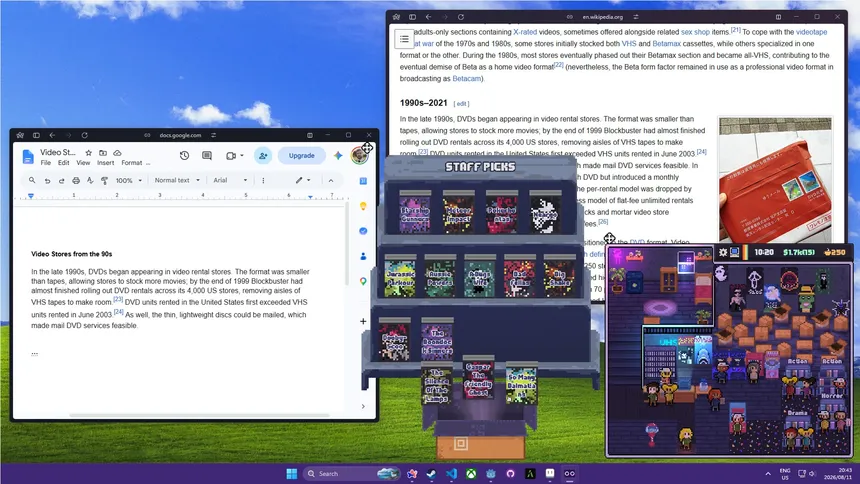The width and height of the screenshot is (860, 484).
Task: Open the editing mode pencil dropdown
Action: tap(303, 181)
